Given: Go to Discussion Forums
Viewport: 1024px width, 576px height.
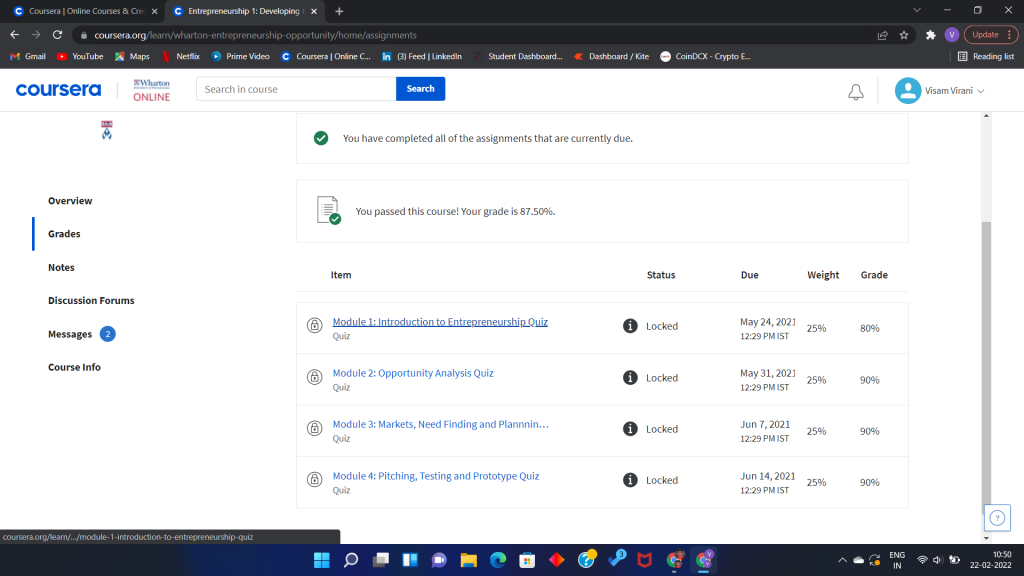Looking at the screenshot, I should point(91,300).
